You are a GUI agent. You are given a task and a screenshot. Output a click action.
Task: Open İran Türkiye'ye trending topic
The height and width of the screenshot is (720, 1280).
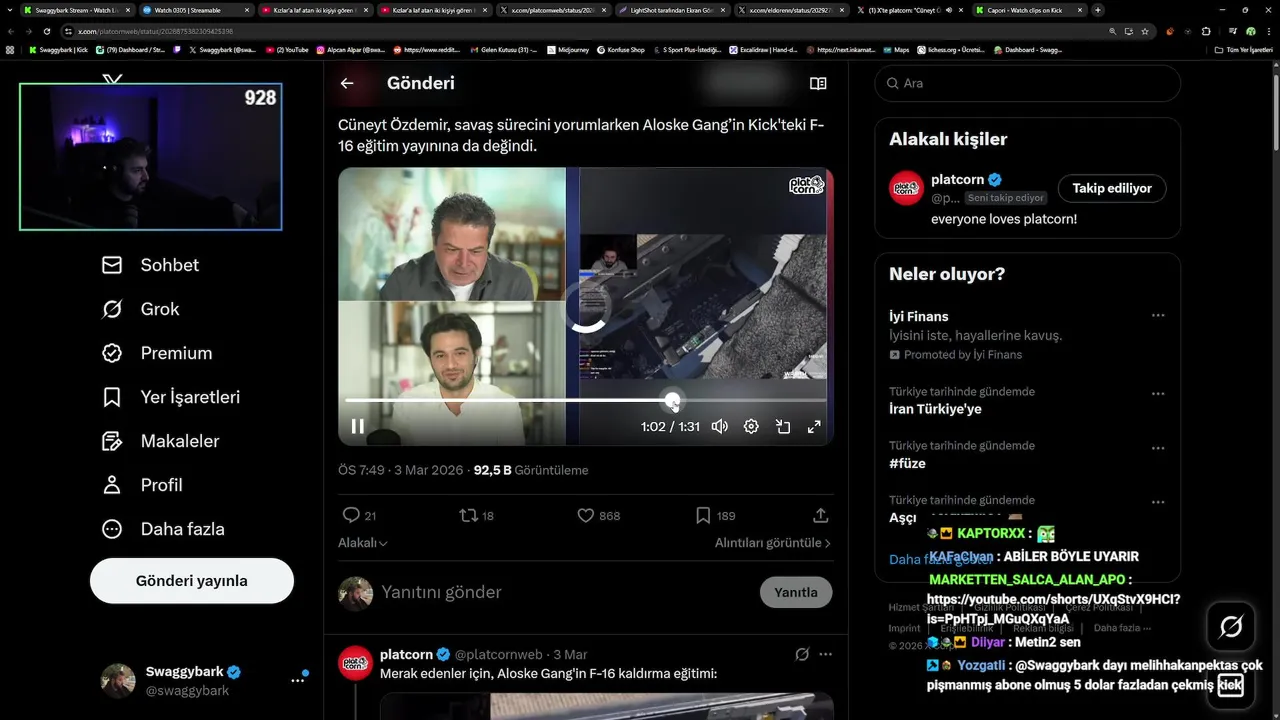click(x=935, y=409)
